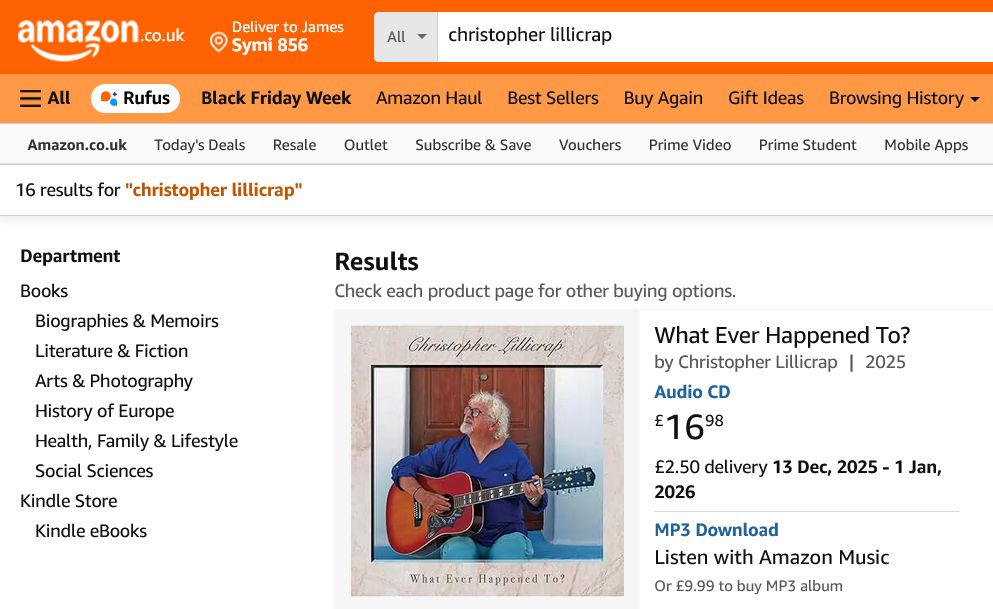Select Gift Ideas in navigation
The height and width of the screenshot is (609, 993).
click(x=765, y=98)
